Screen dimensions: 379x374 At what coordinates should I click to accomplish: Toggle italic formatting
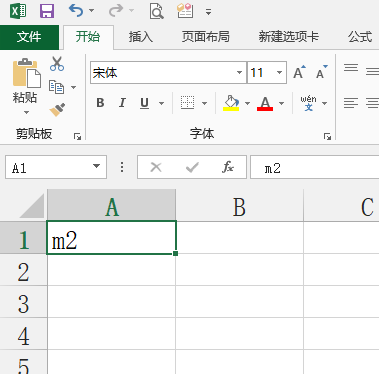[x=122, y=103]
